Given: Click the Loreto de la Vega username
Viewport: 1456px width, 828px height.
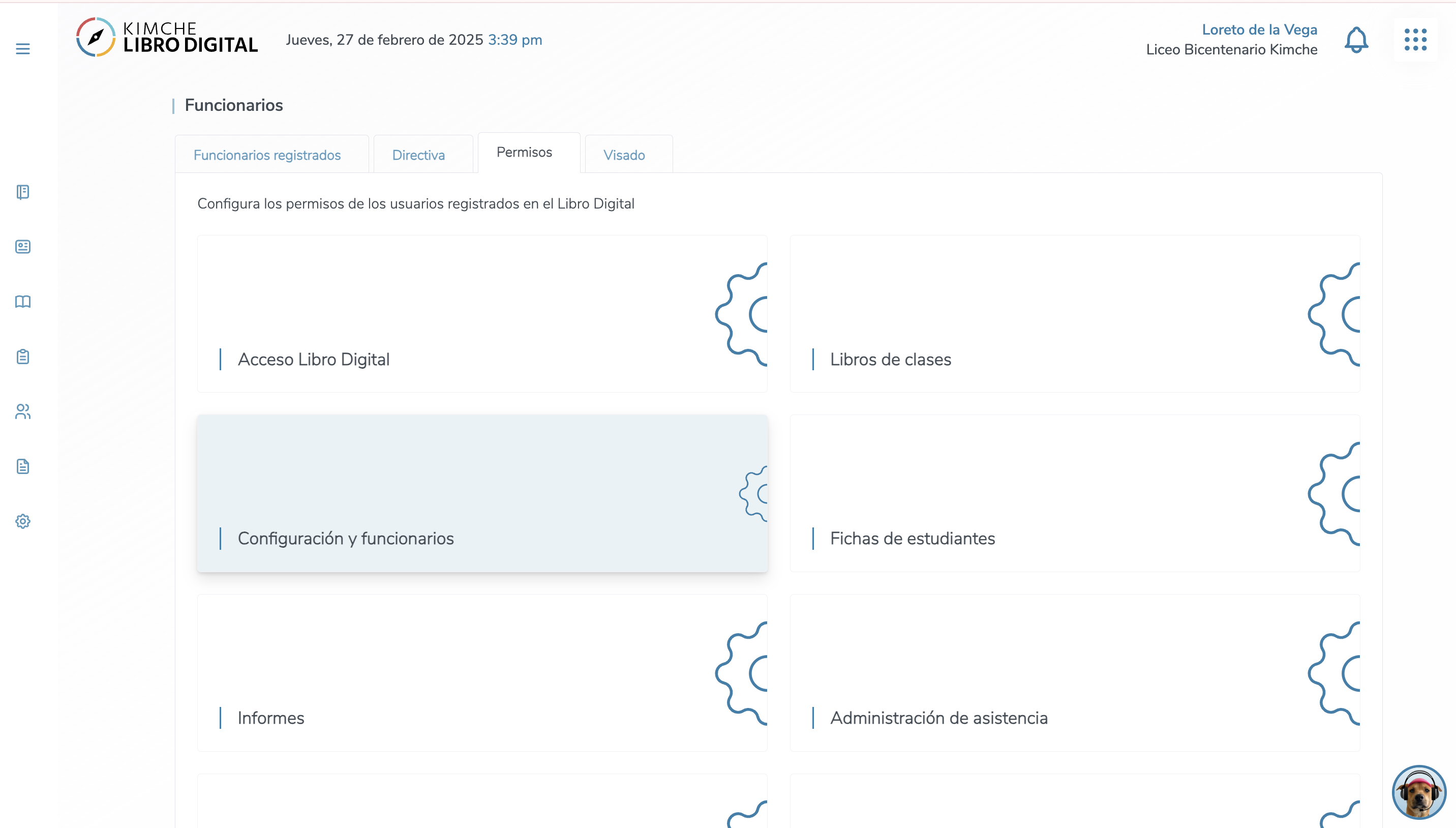Looking at the screenshot, I should [1259, 29].
